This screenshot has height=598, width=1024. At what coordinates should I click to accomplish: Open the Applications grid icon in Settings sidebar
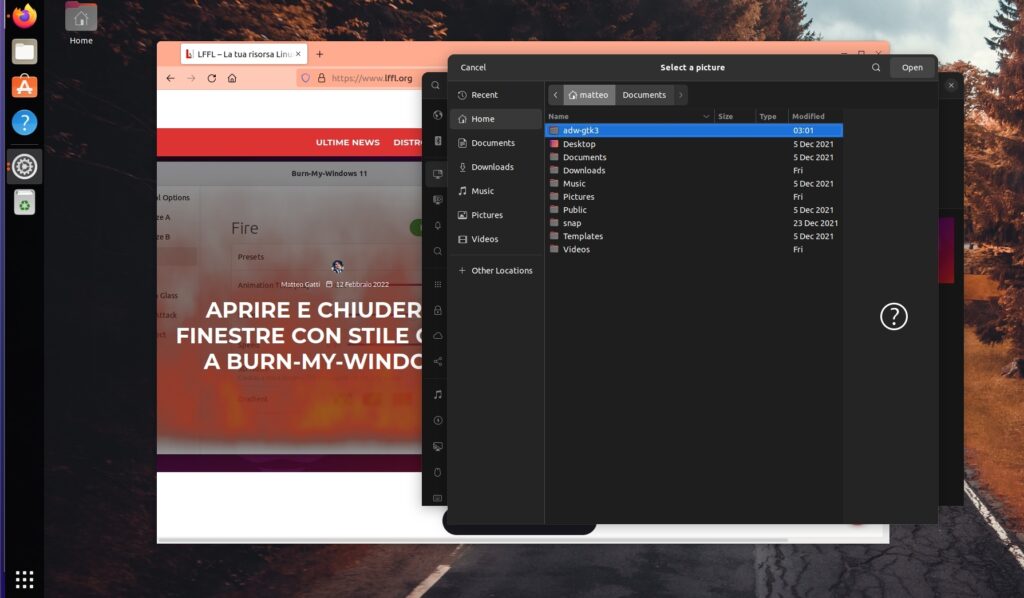pyautogui.click(x=438, y=284)
